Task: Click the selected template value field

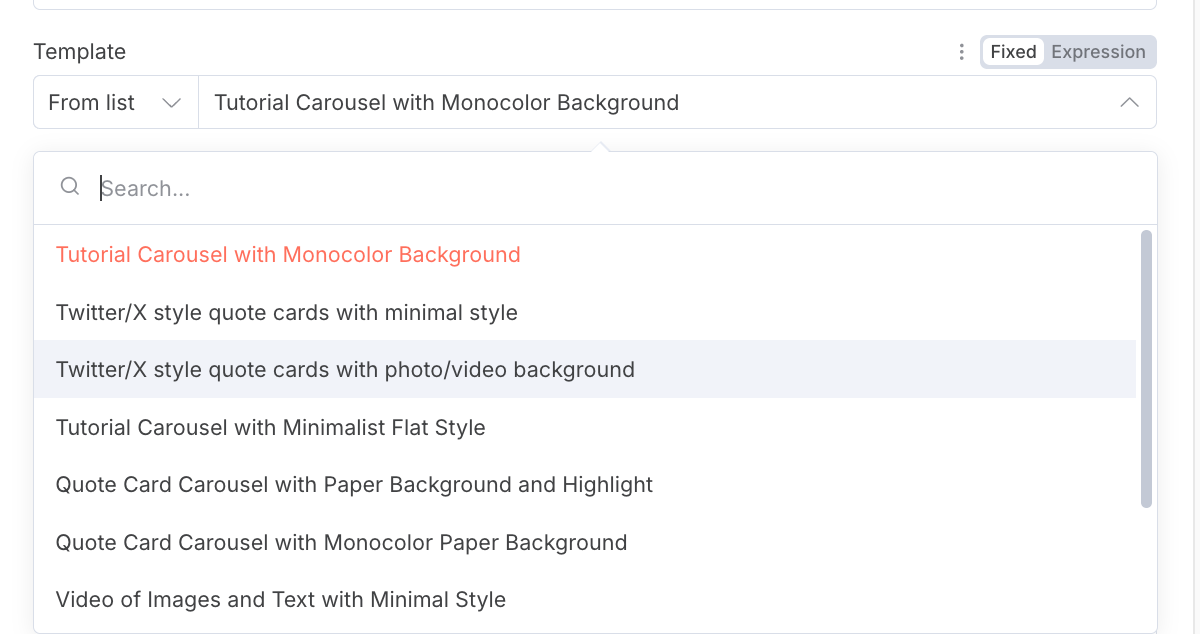Action: (x=650, y=102)
